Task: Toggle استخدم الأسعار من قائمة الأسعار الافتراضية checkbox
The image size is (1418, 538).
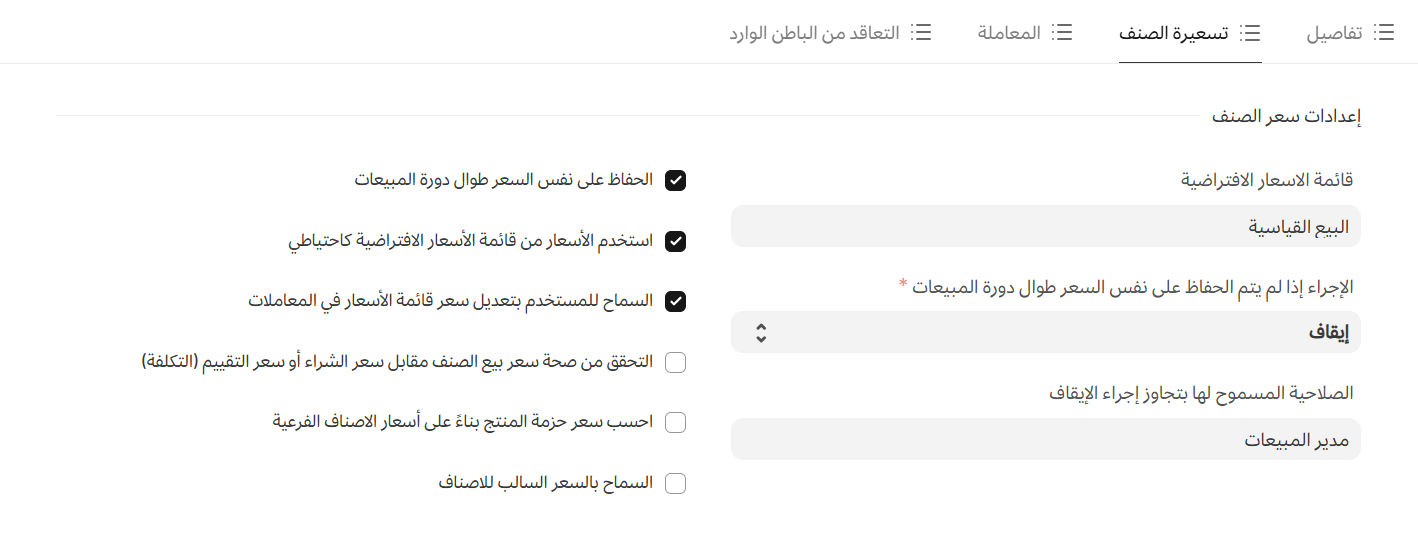Action: tap(676, 241)
